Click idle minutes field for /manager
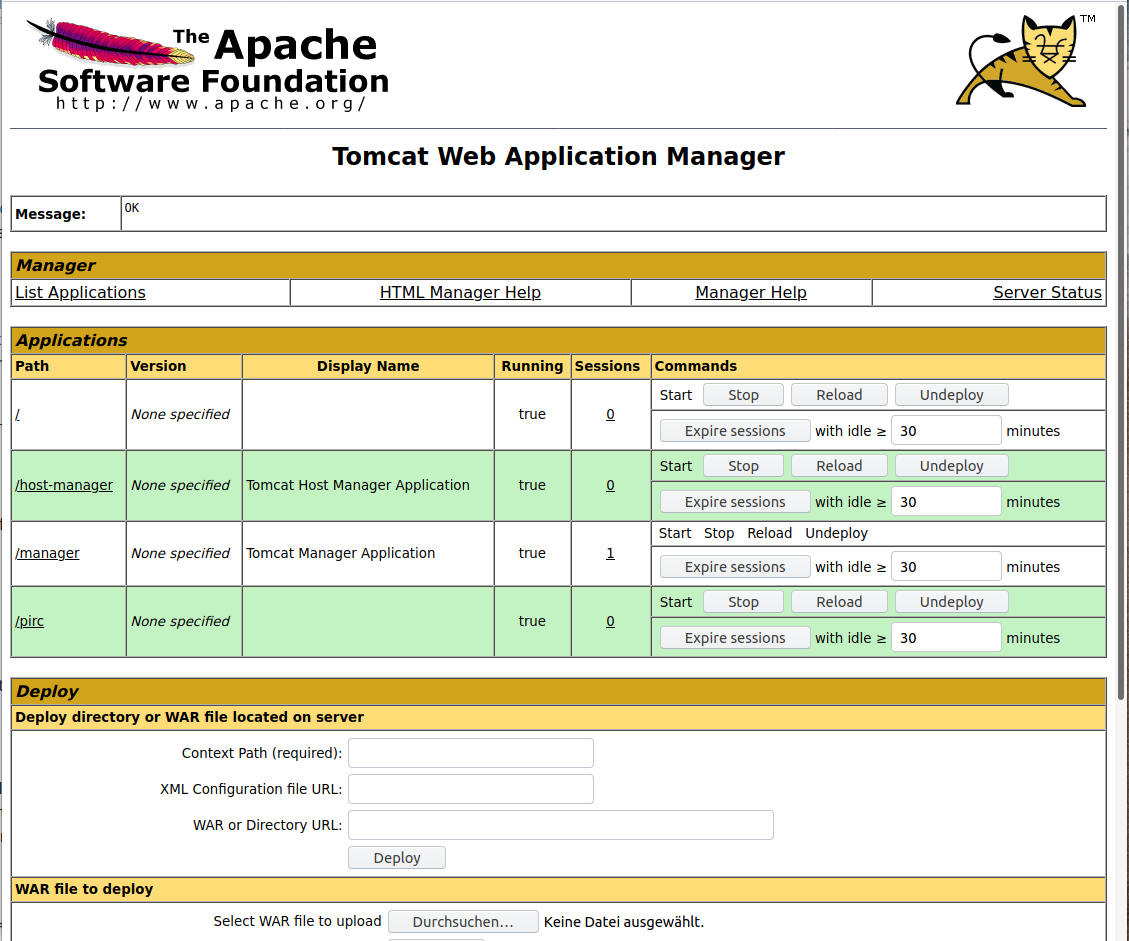The width and height of the screenshot is (1129, 941). pos(946,567)
